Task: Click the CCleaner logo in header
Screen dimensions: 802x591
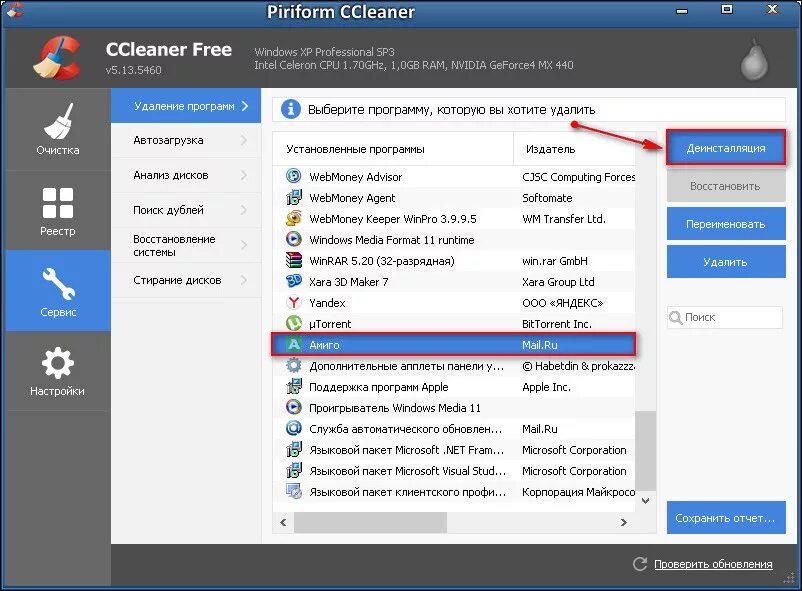Action: (x=58, y=58)
